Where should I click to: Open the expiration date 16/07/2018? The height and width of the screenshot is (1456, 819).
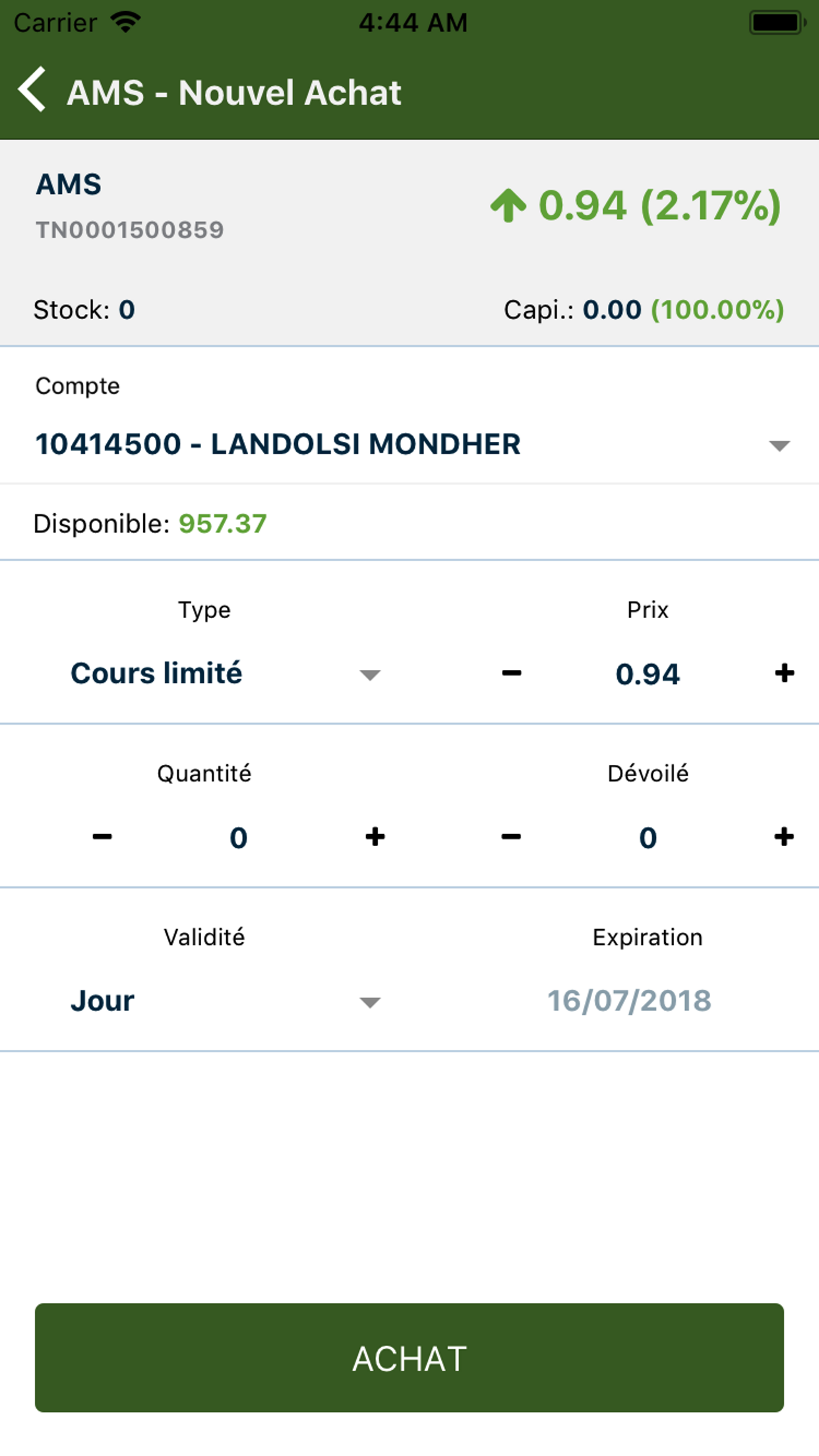[x=629, y=1001]
